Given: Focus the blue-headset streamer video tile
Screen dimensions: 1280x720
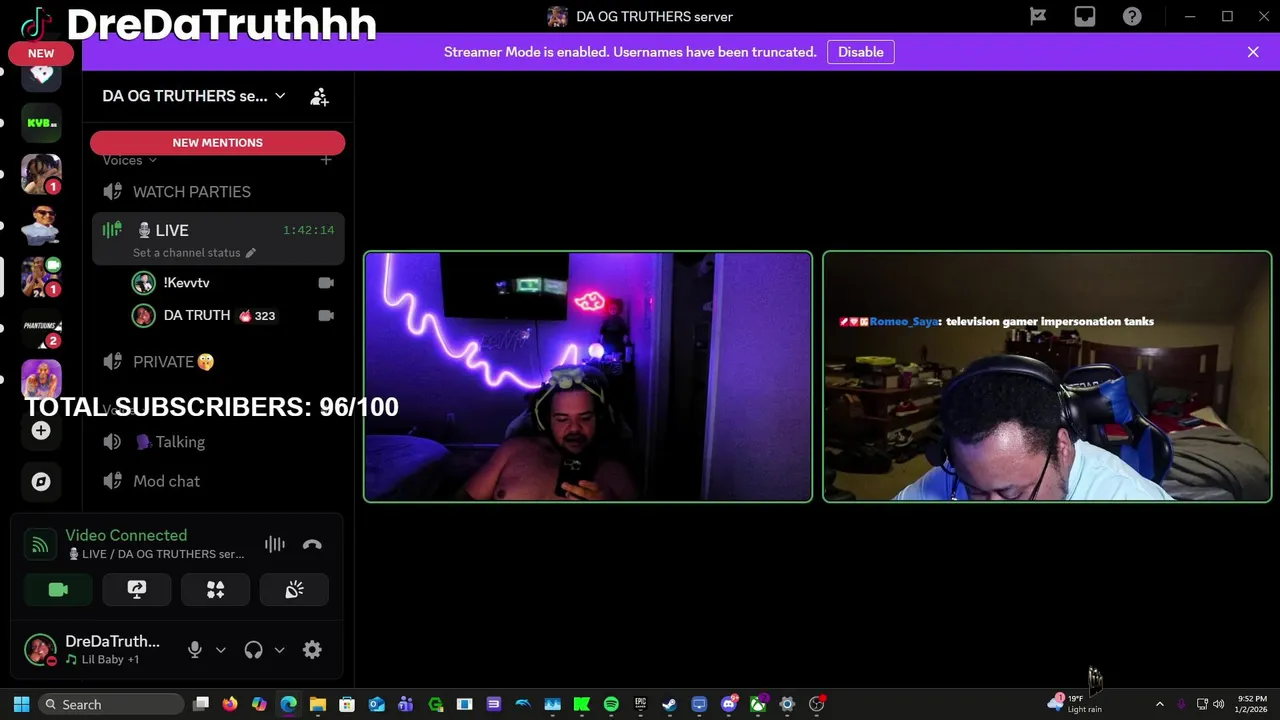Looking at the screenshot, I should [1047, 376].
